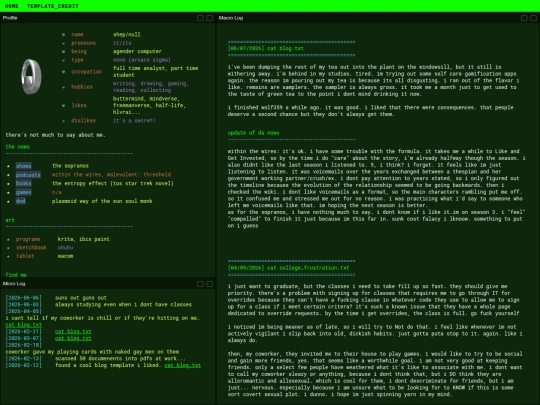Click the 'dislikes' field label
This screenshot has height=405, width=540.
point(83,121)
